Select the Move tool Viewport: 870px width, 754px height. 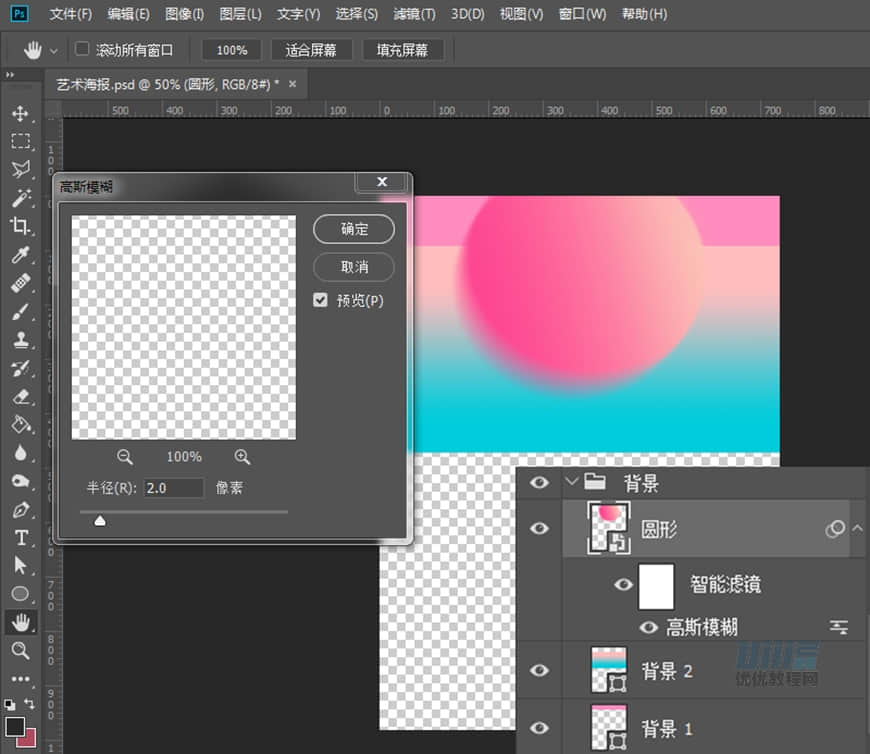click(x=20, y=114)
